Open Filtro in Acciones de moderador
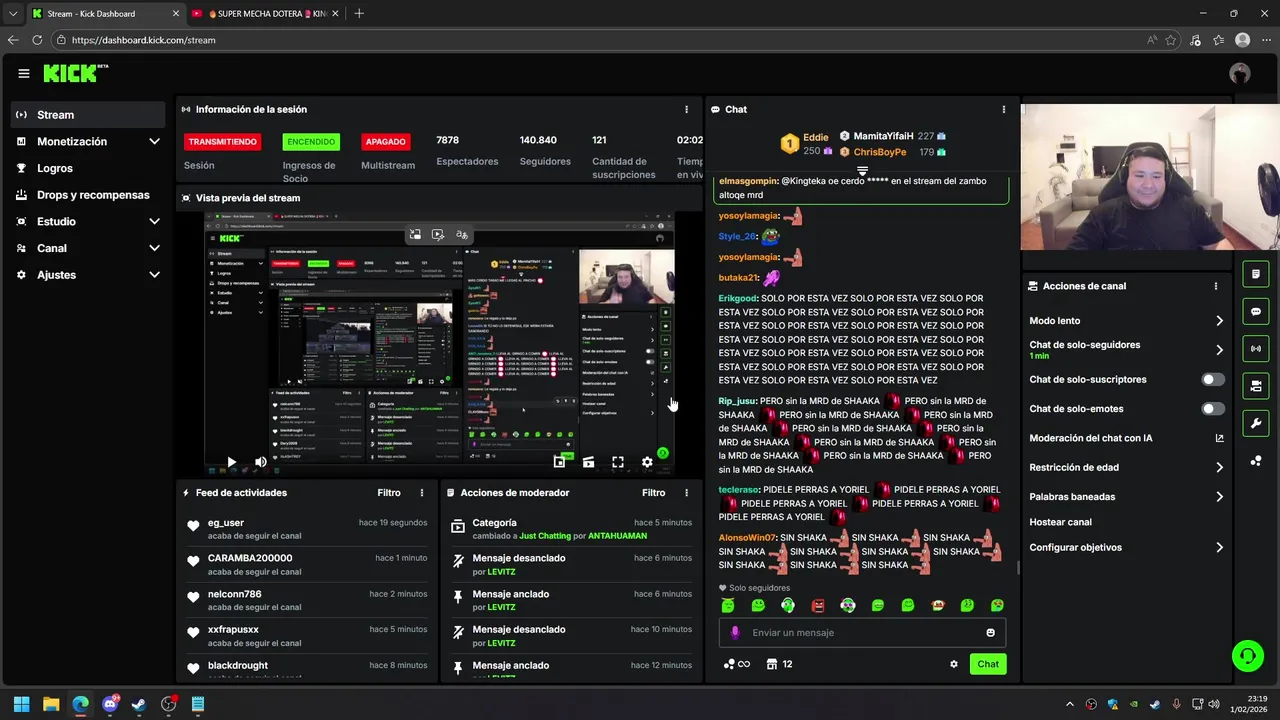 tap(653, 493)
